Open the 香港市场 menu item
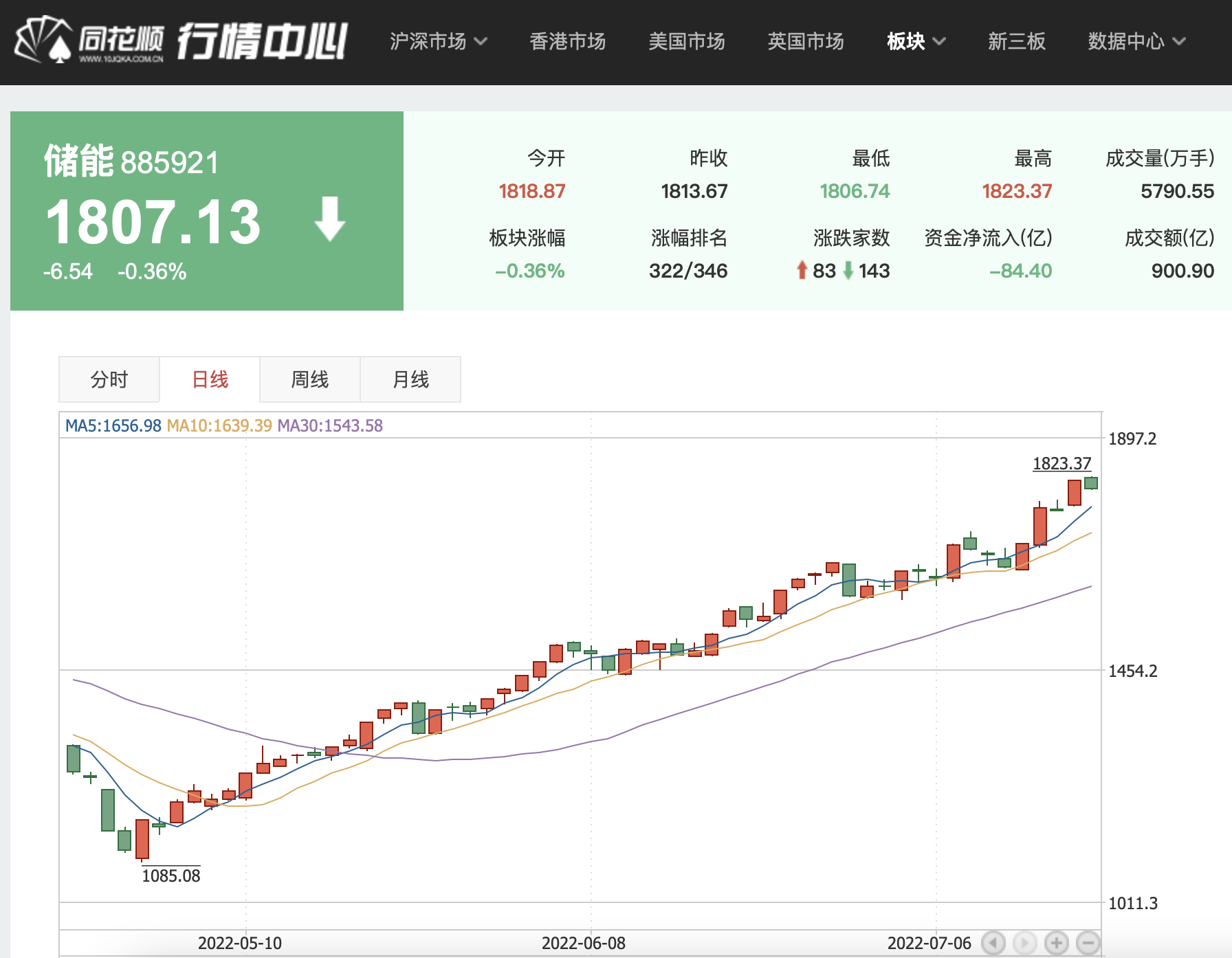1232x958 pixels. pyautogui.click(x=568, y=41)
